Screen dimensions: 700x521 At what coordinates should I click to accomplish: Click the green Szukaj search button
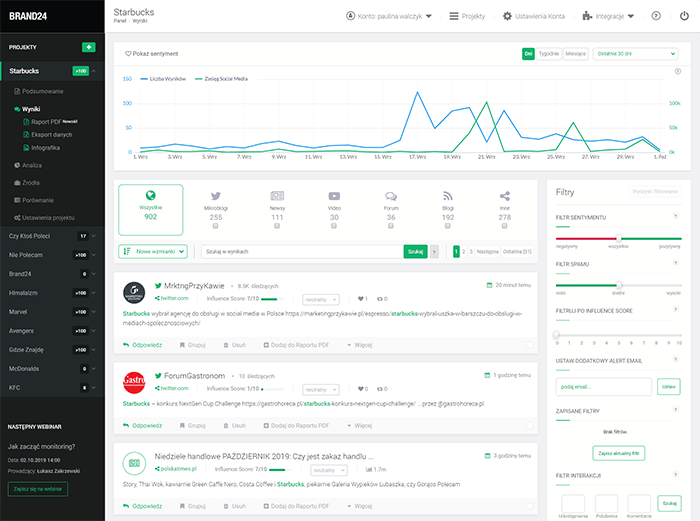click(x=415, y=252)
